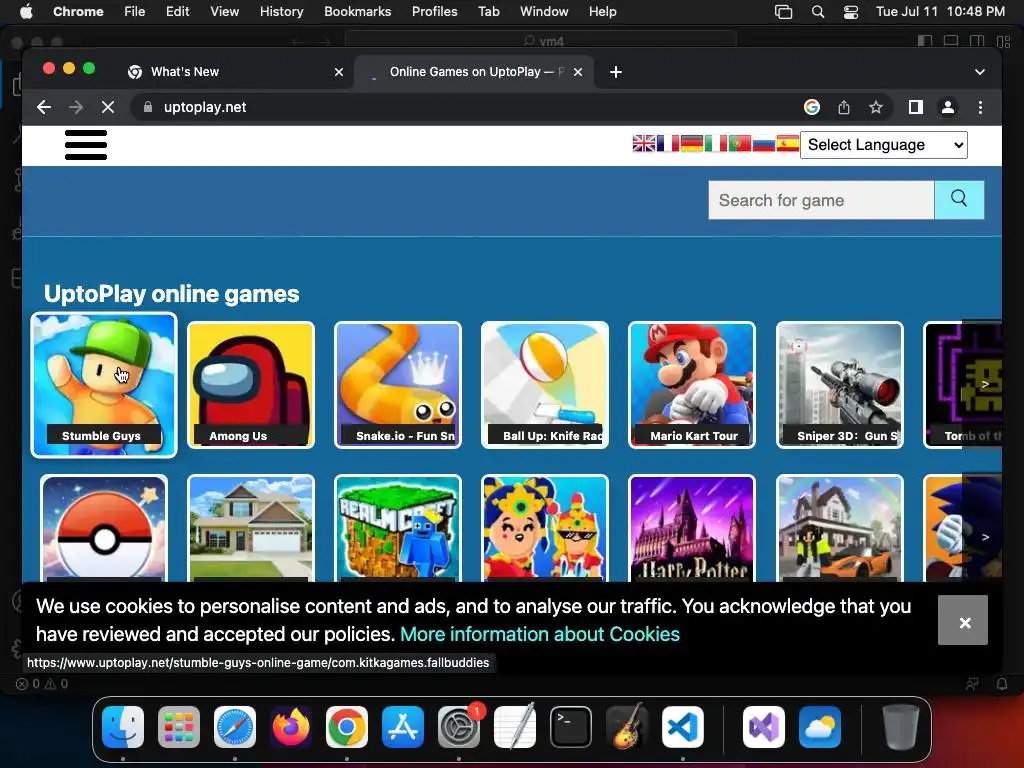This screenshot has width=1024, height=768.
Task: Open the Bookmarks menu
Action: [358, 12]
